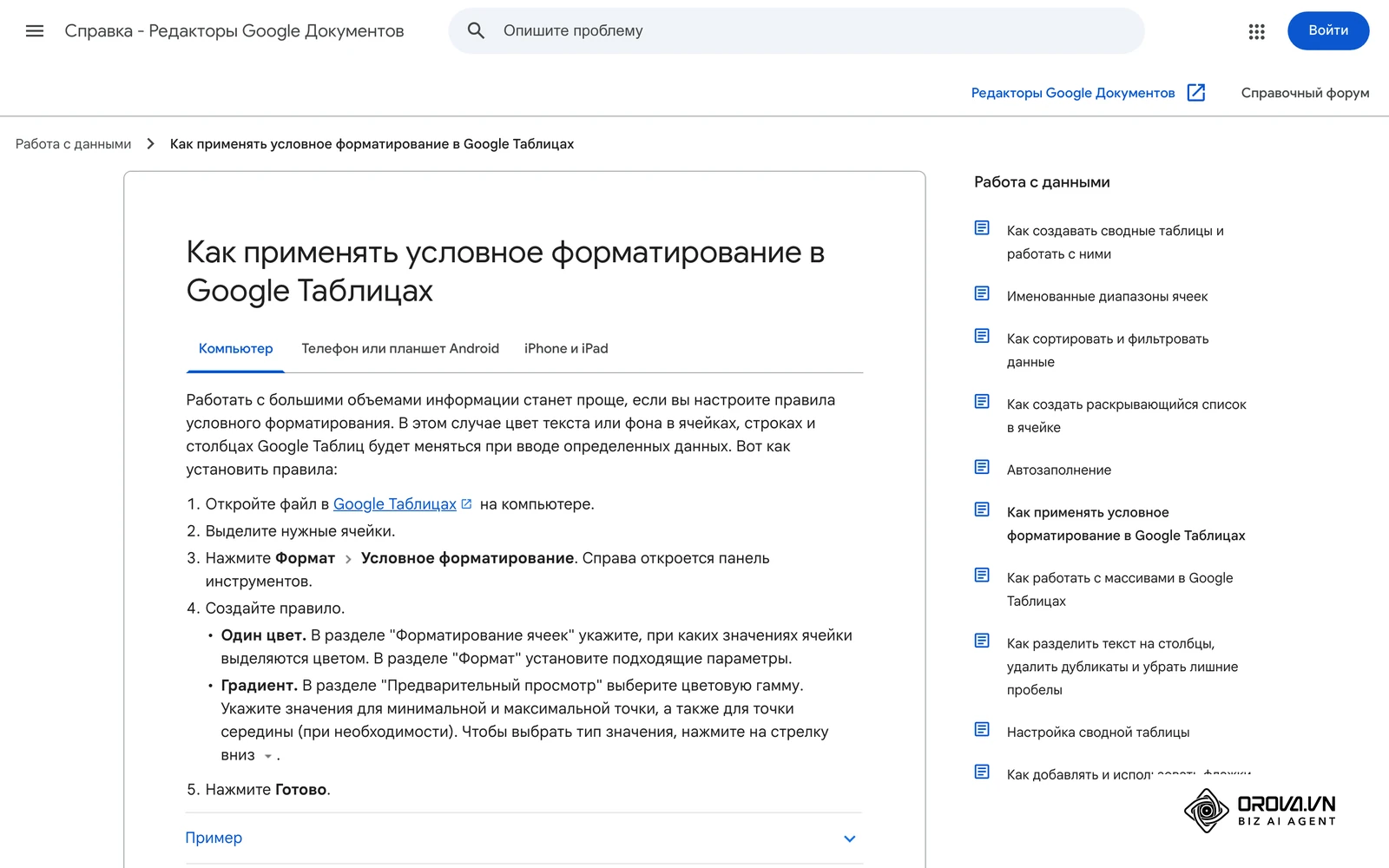
Task: Click the Опишите проблему search field
Action: (796, 30)
